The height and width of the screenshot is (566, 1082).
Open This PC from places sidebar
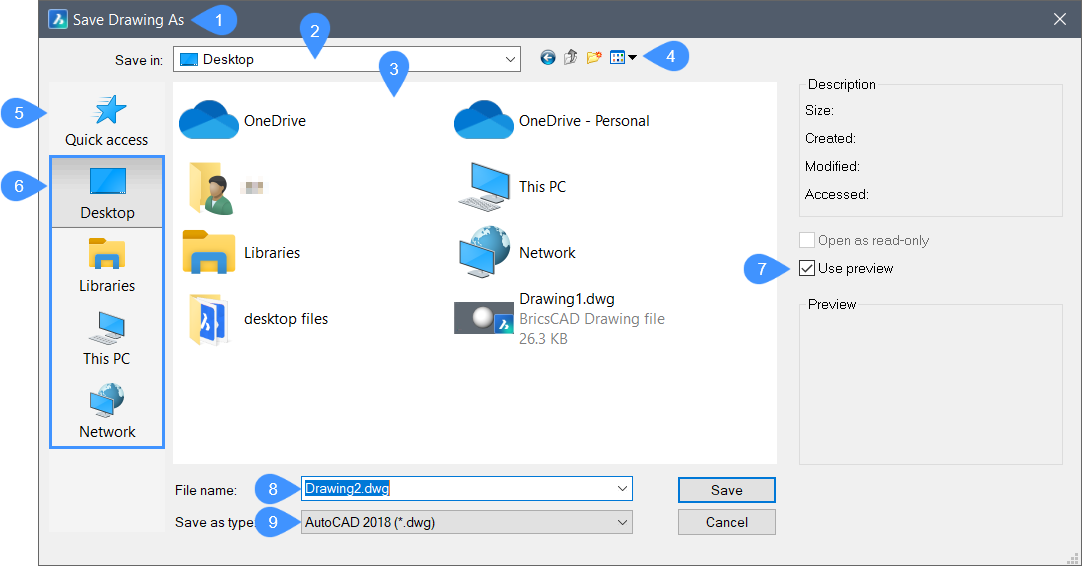click(x=107, y=338)
